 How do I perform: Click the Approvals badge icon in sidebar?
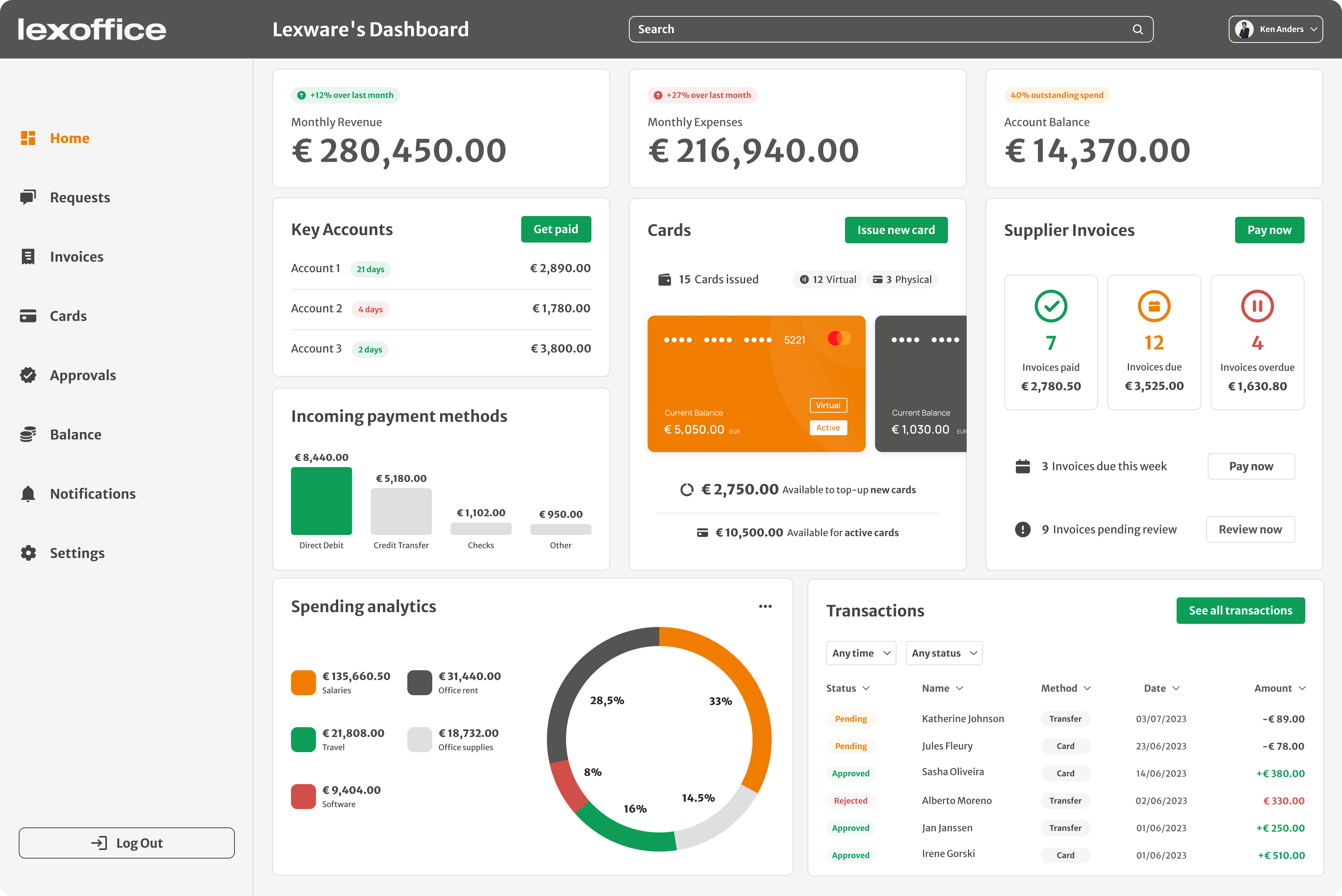pyautogui.click(x=28, y=375)
